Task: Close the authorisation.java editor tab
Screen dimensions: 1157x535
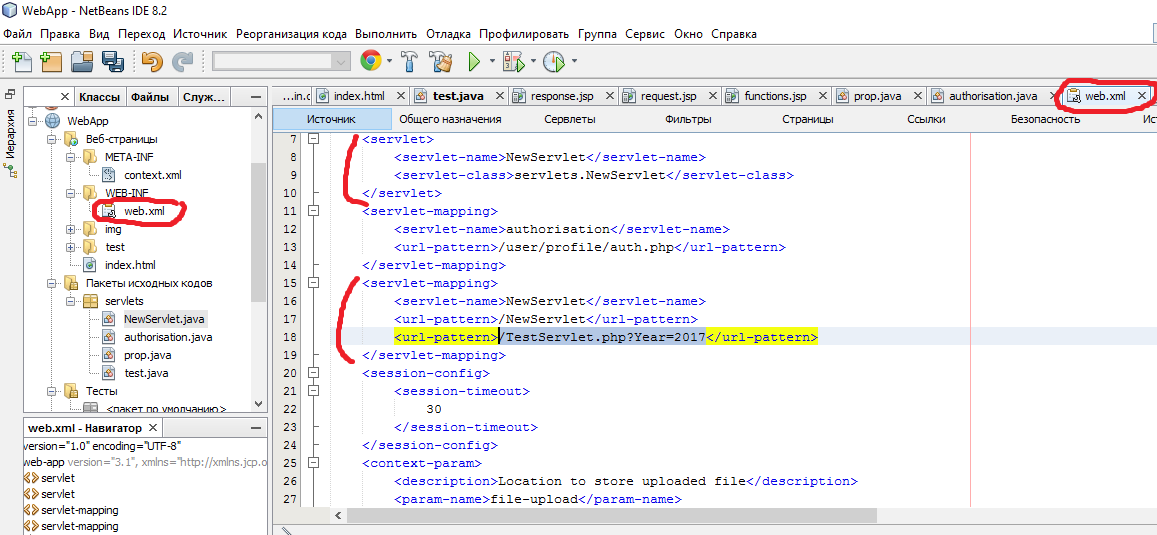Action: coord(1051,96)
